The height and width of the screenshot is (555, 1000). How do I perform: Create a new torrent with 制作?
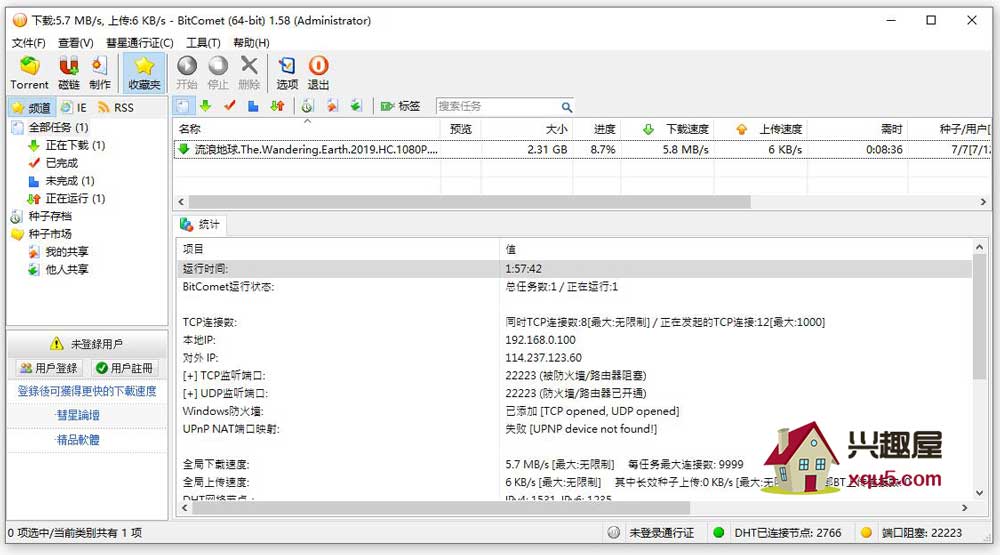pyautogui.click(x=99, y=73)
